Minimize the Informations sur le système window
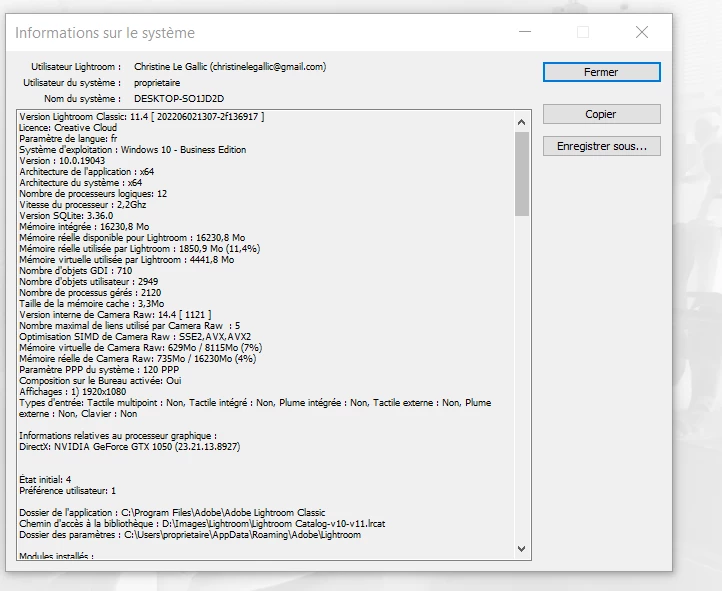Viewport: 722px width, 591px height. pos(525,32)
